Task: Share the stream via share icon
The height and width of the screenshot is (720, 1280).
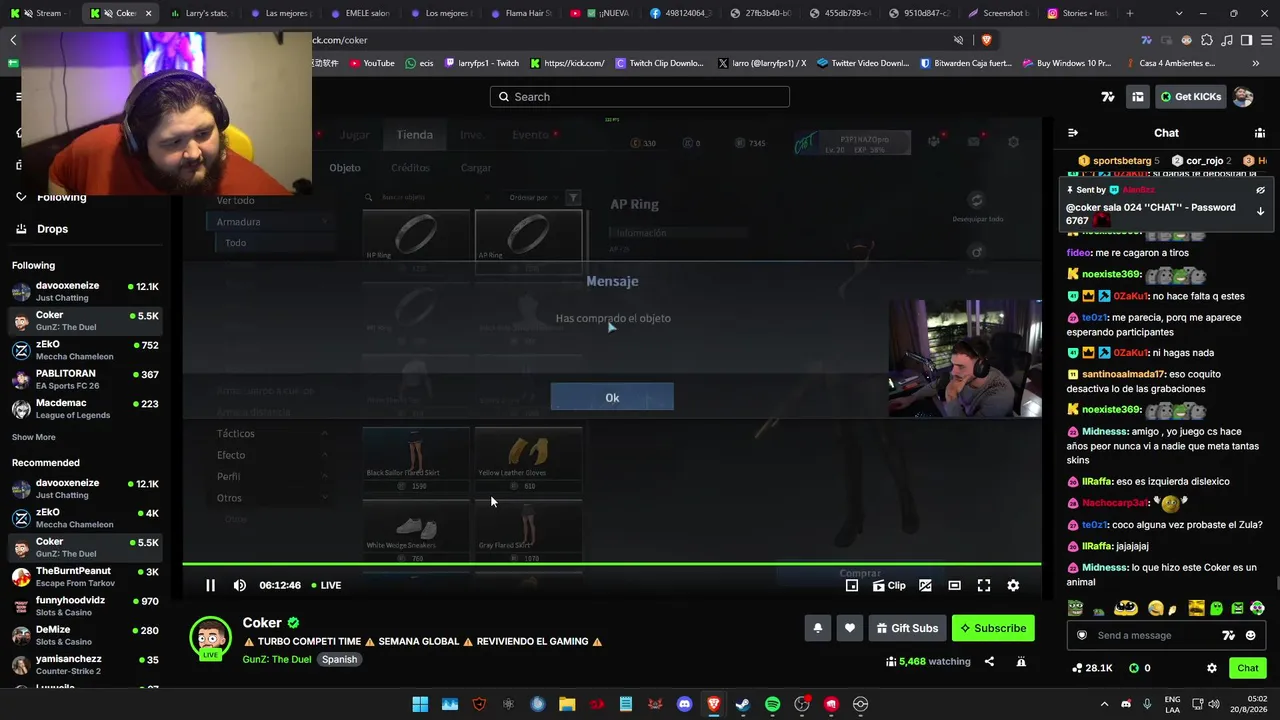Action: pyautogui.click(x=989, y=661)
